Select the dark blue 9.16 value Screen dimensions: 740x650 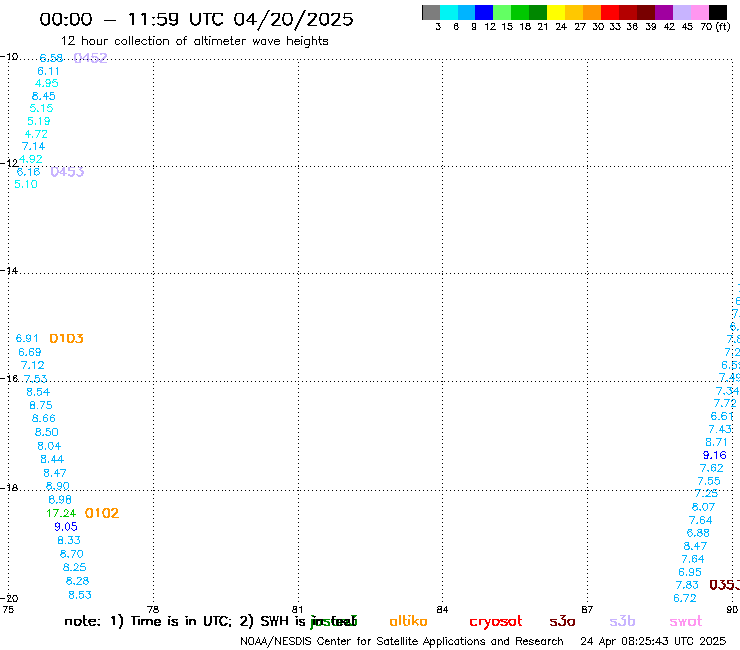click(x=715, y=456)
